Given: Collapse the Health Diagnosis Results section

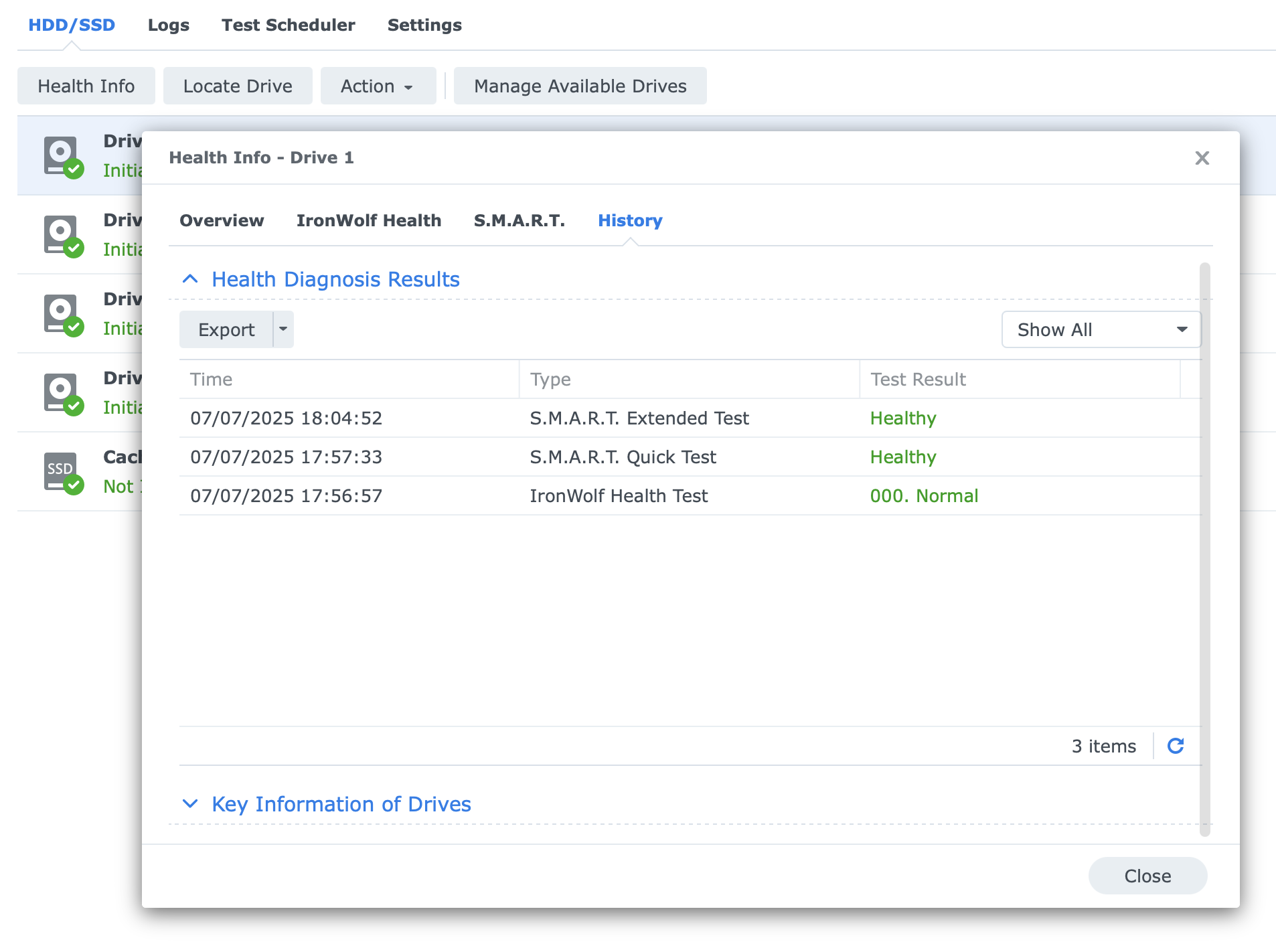Looking at the screenshot, I should pyautogui.click(x=190, y=279).
